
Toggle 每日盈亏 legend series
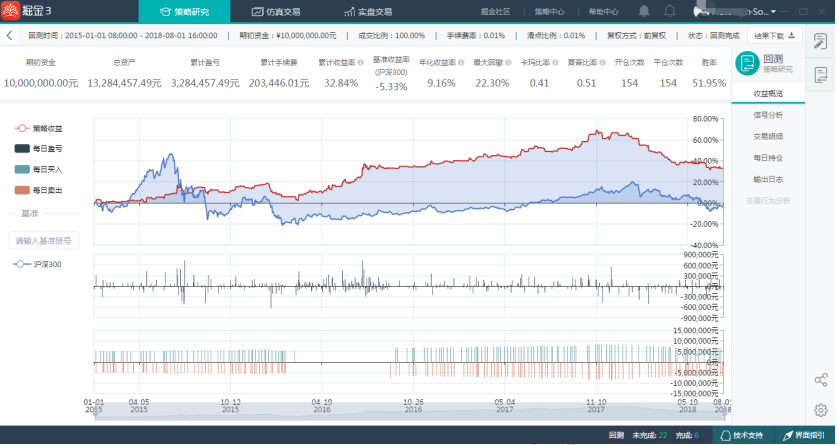pyautogui.click(x=38, y=148)
